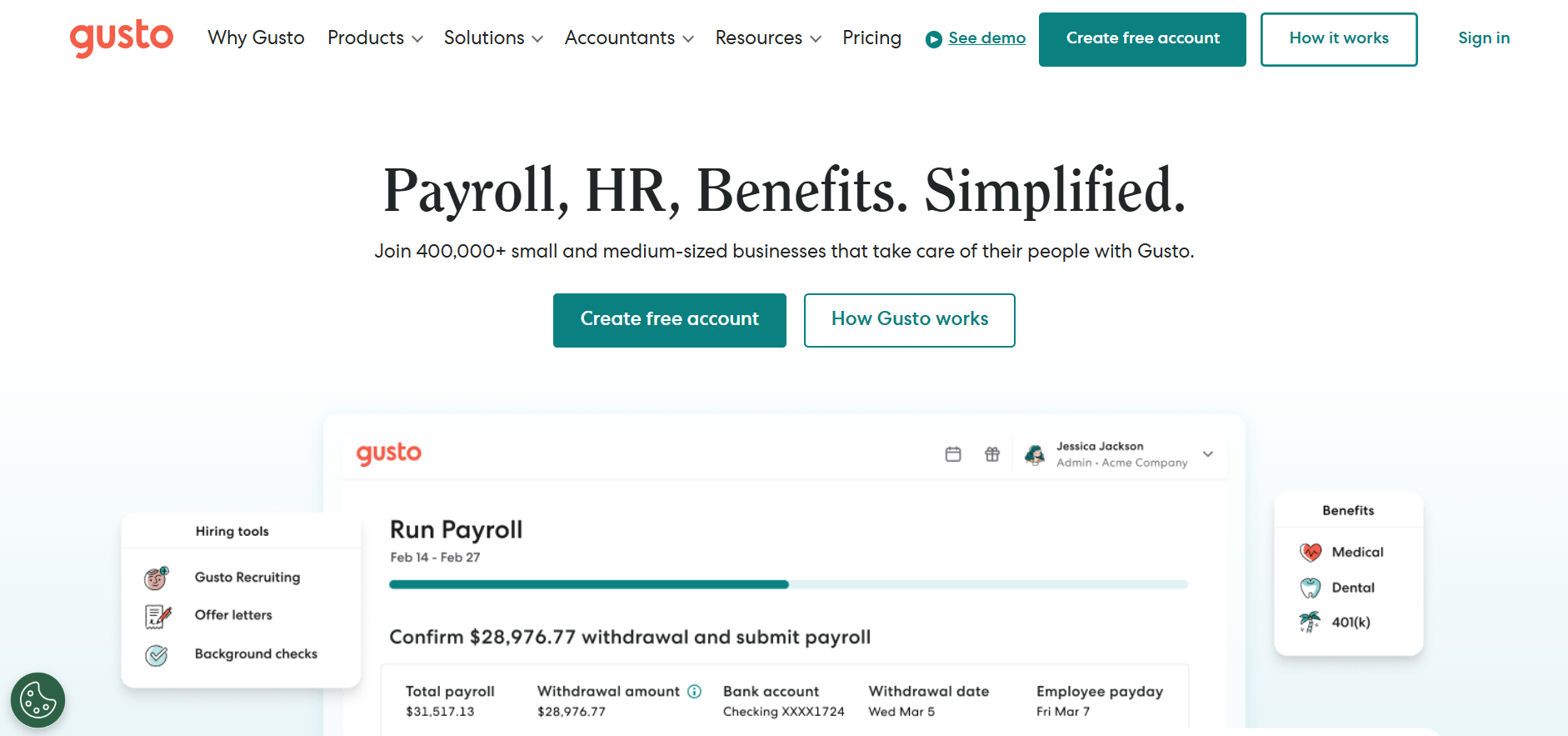
Task: Expand the Solutions menu
Action: point(493,38)
